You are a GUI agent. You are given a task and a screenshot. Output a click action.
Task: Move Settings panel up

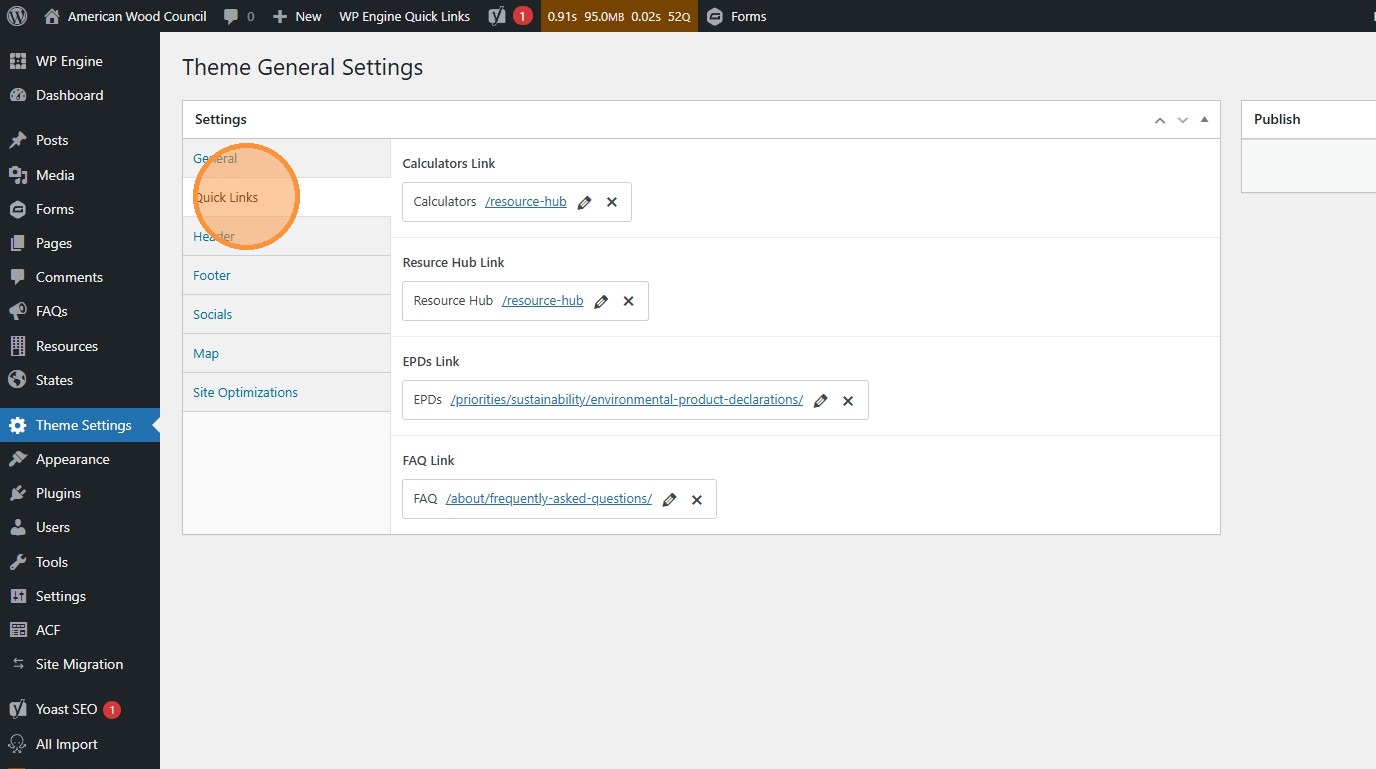pos(1160,120)
